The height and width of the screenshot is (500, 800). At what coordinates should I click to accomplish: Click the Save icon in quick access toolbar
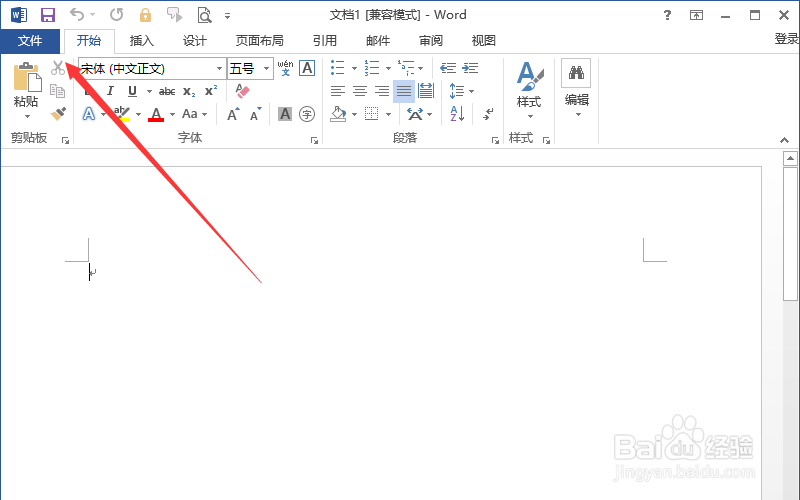[48, 15]
